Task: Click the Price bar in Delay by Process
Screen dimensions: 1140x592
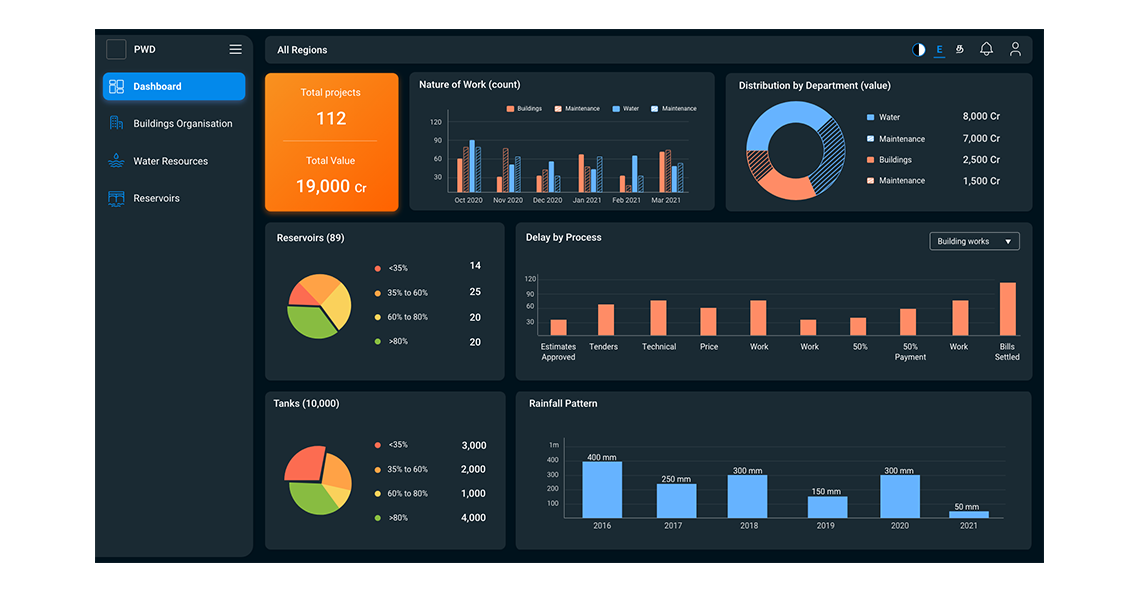Action: [708, 321]
